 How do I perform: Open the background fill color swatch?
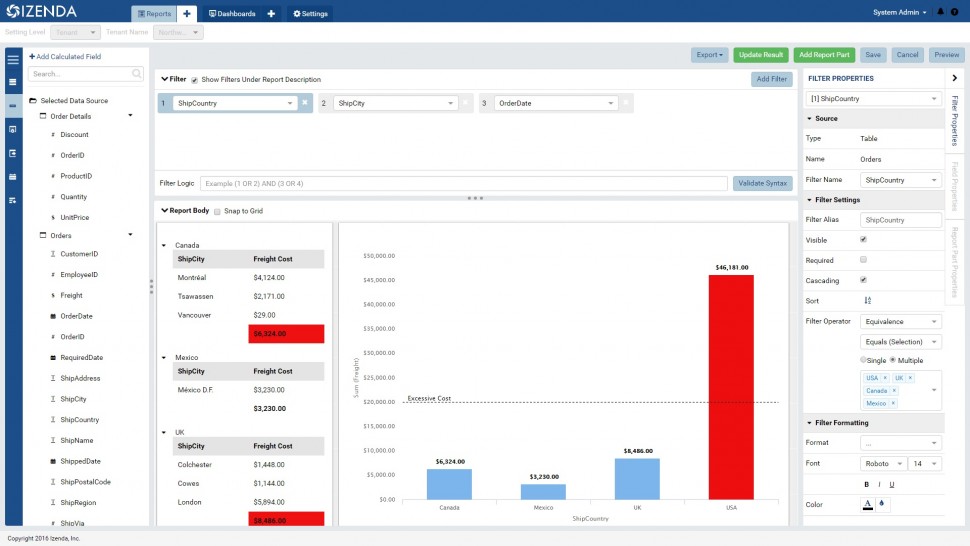(x=882, y=504)
